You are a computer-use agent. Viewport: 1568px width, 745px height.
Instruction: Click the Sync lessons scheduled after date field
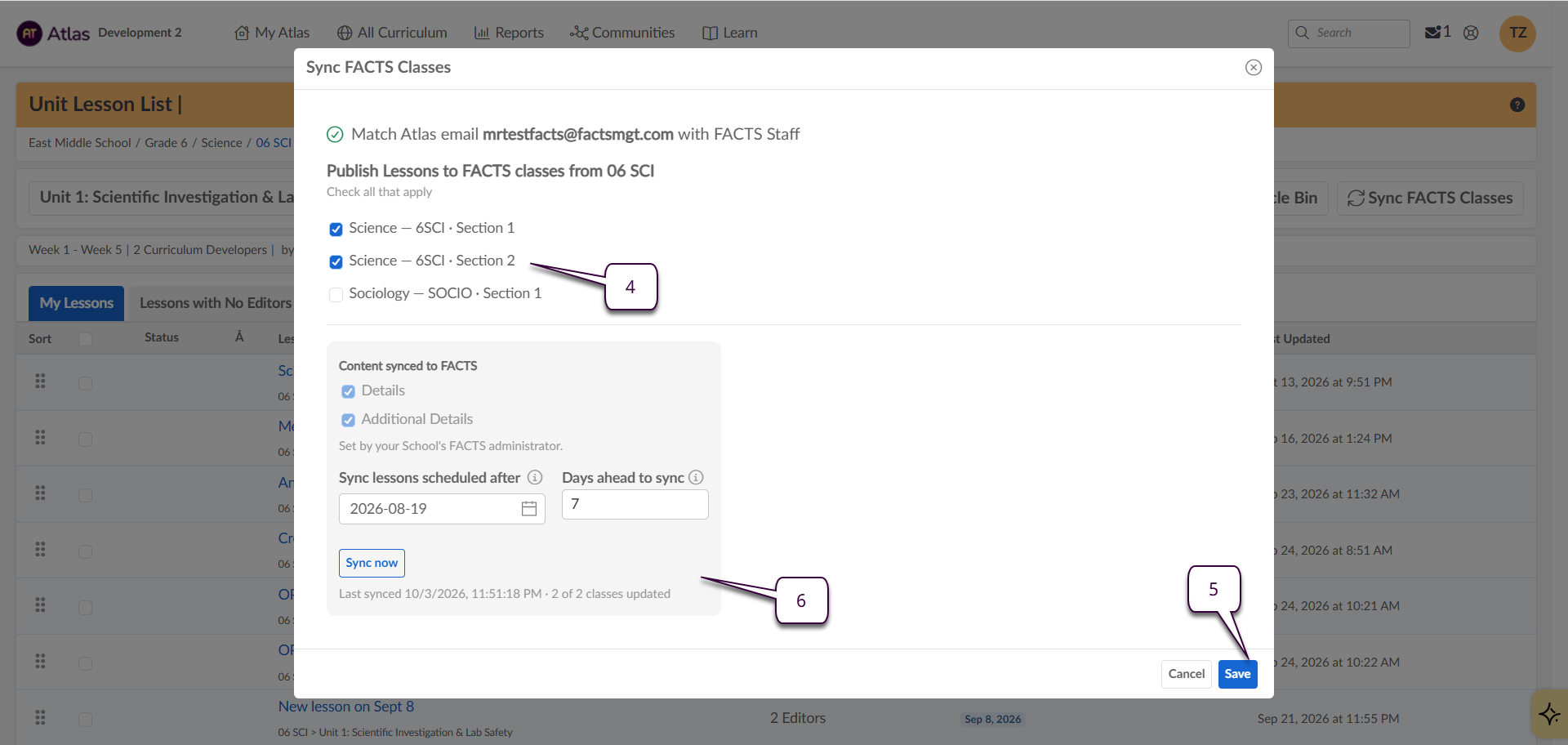pos(442,509)
